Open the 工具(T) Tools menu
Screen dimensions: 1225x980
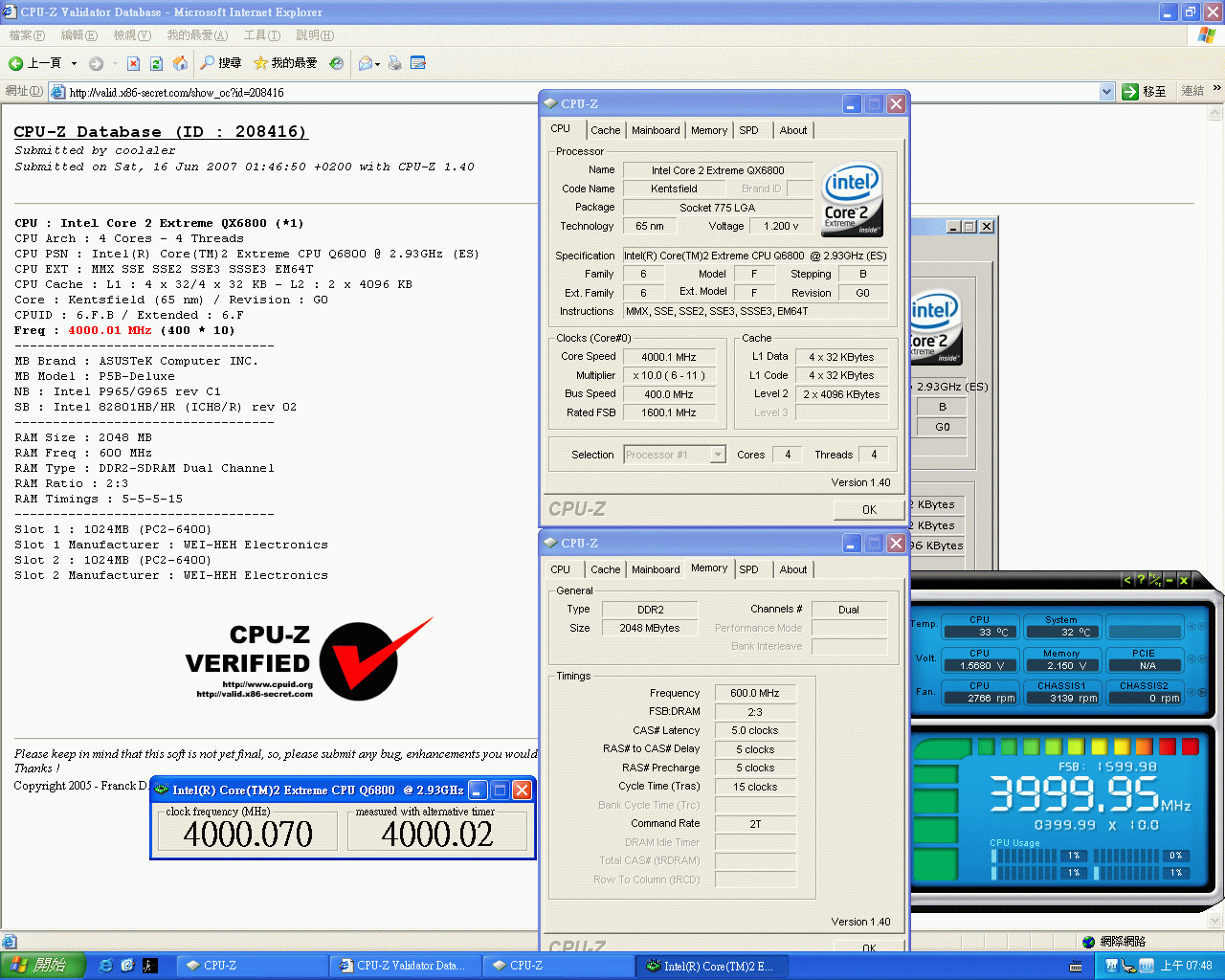click(261, 35)
